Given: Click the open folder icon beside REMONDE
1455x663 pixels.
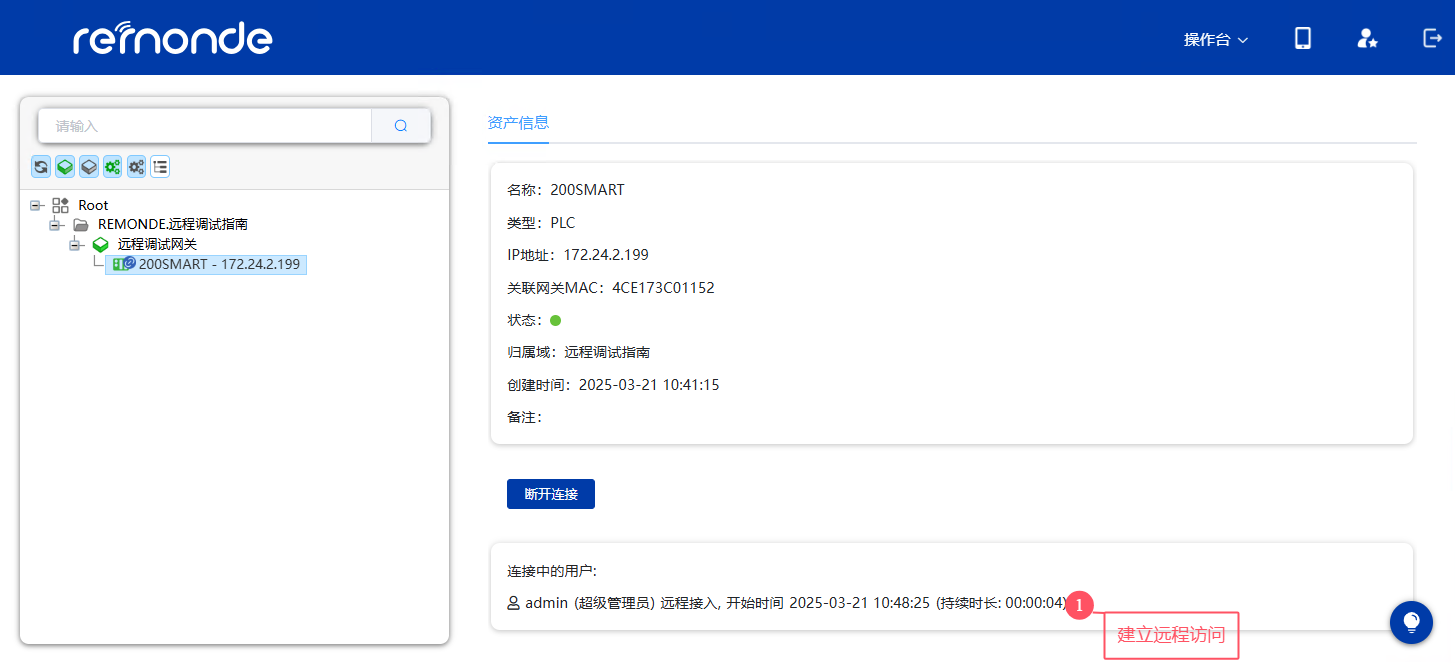Looking at the screenshot, I should pos(81,224).
